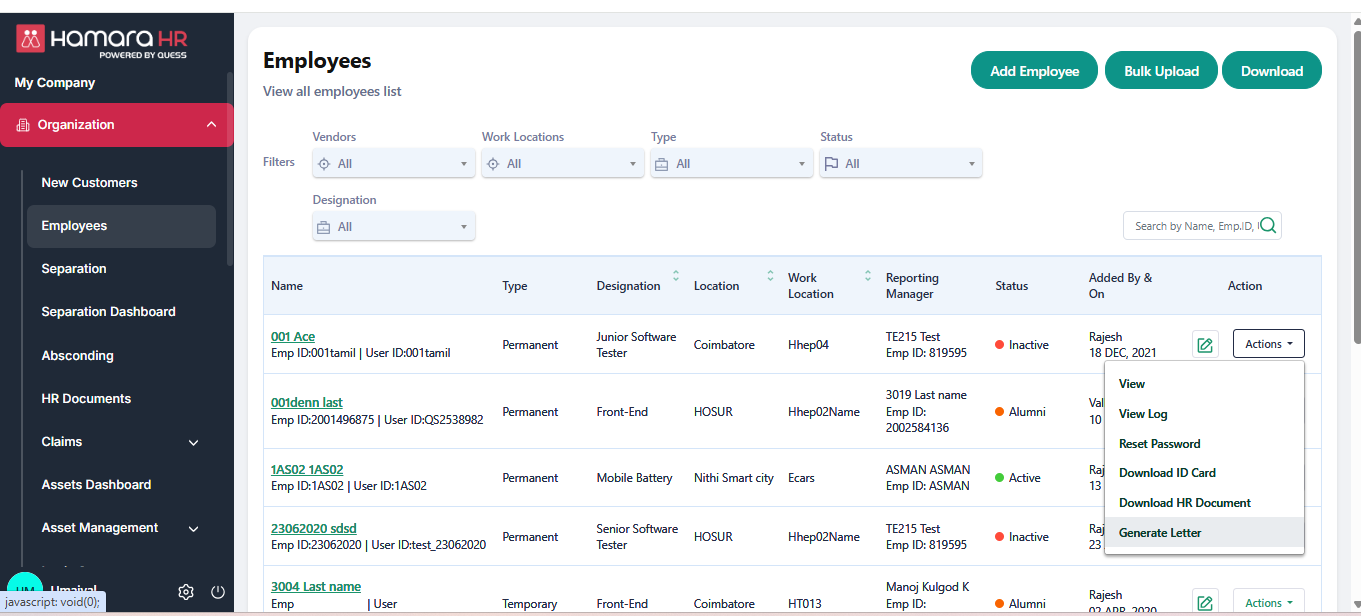Open the Work Locations filter dropdown
This screenshot has height=616, width=1361.
tap(562, 164)
